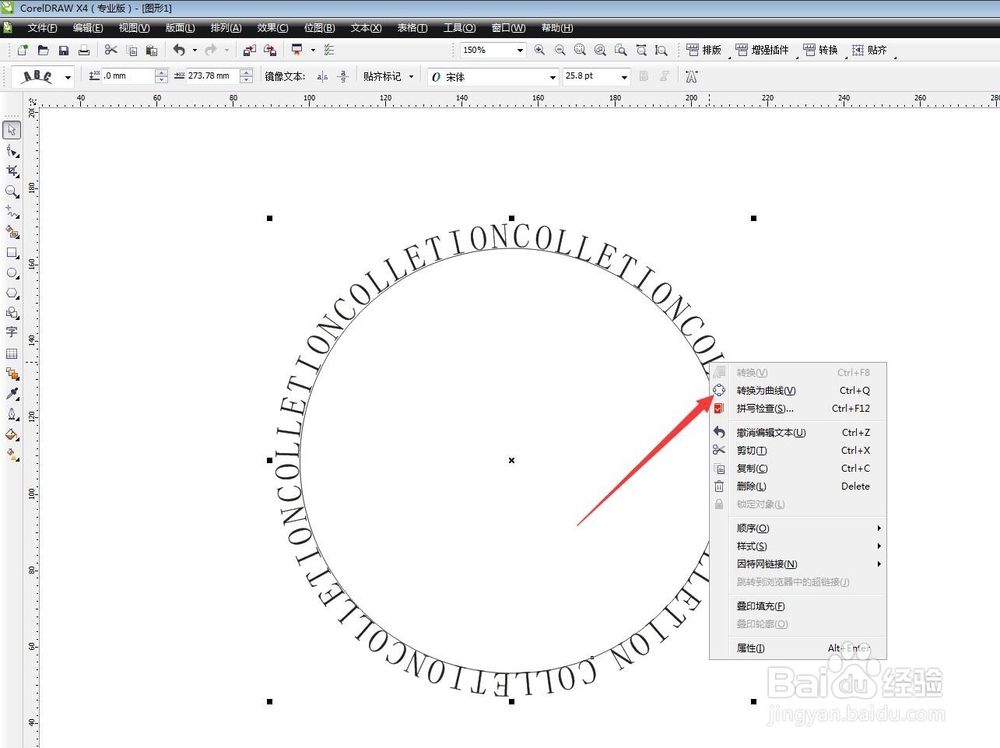Select the Crop tool in the toolbox
Image resolution: width=1000 pixels, height=748 pixels.
(11, 171)
